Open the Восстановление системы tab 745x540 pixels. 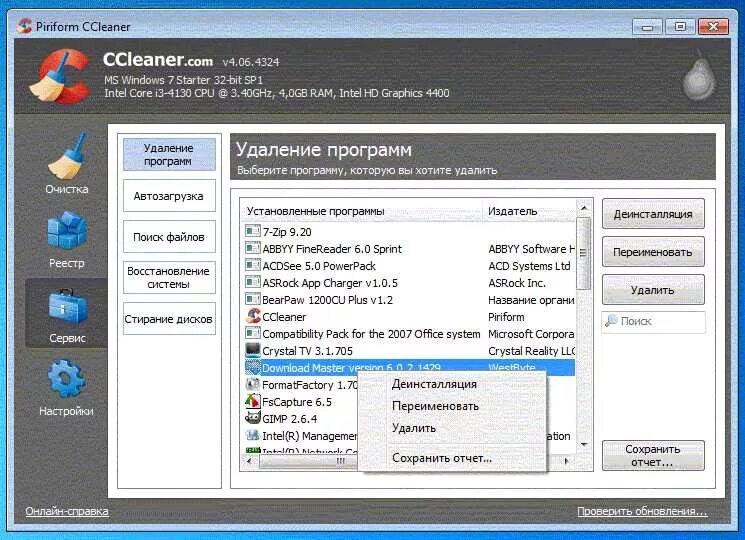pos(169,277)
